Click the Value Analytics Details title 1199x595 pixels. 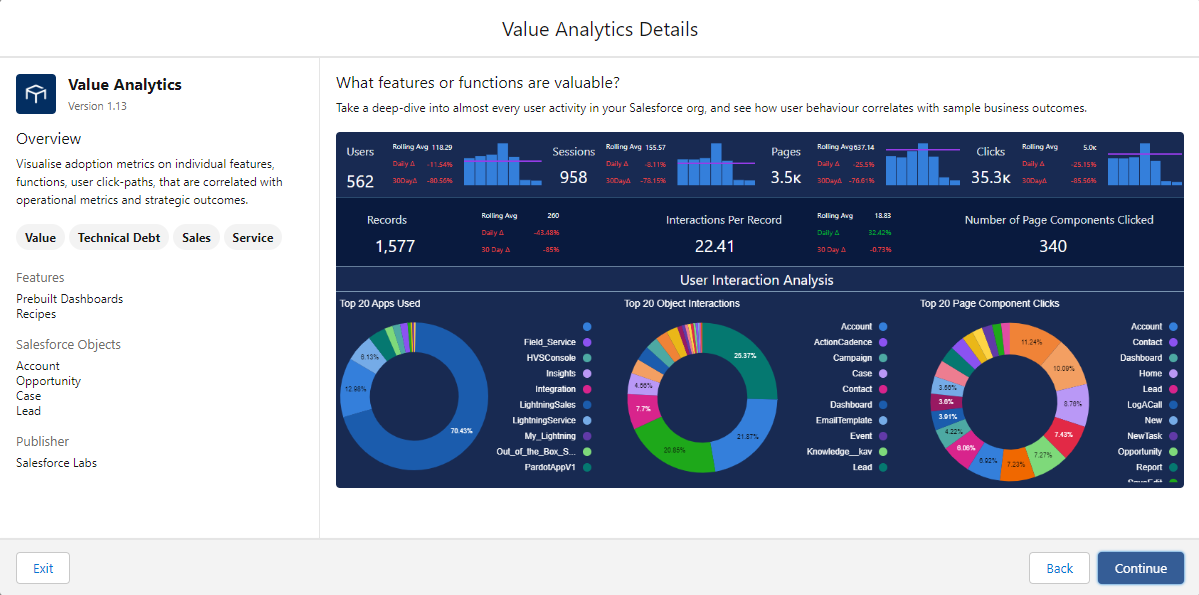click(x=600, y=29)
